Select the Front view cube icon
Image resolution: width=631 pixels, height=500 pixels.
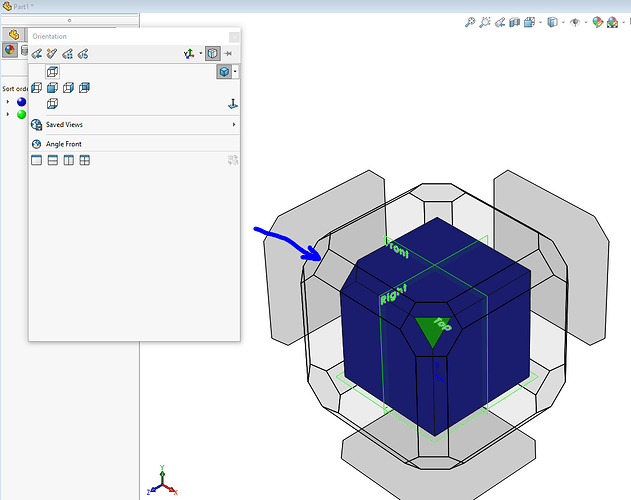tap(37, 88)
